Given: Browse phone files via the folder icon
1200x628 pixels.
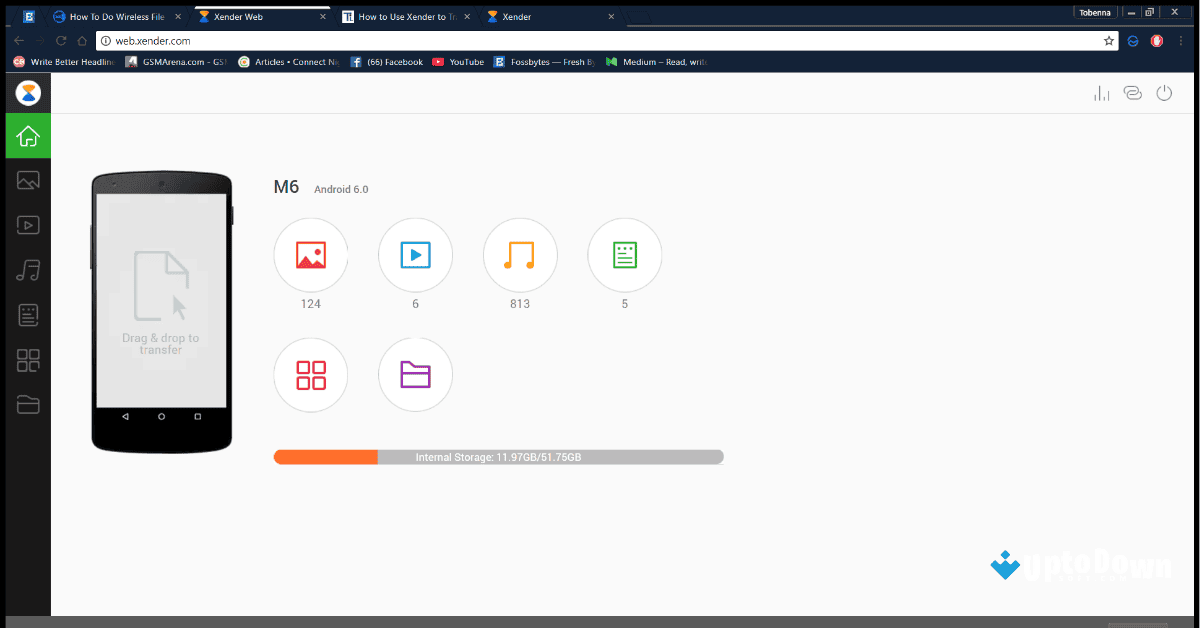Looking at the screenshot, I should (415, 374).
